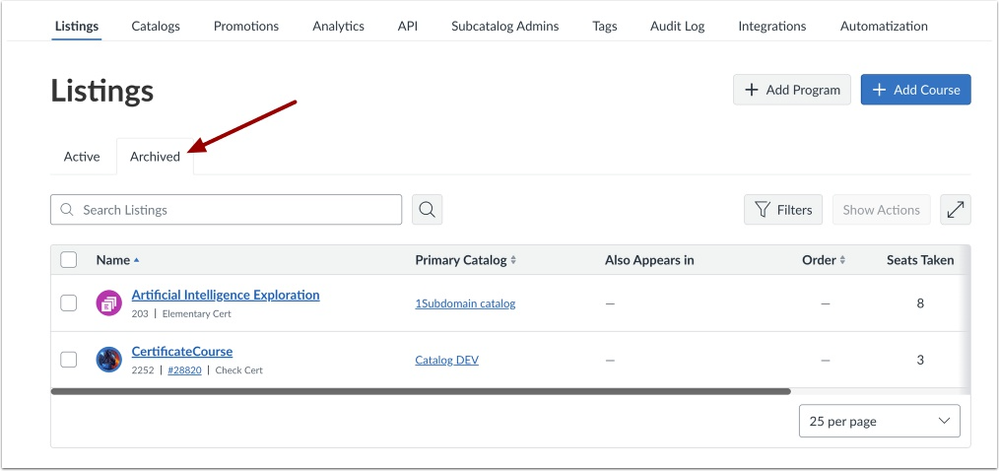
Task: Click the horizontal table scrollbar
Action: point(420,391)
